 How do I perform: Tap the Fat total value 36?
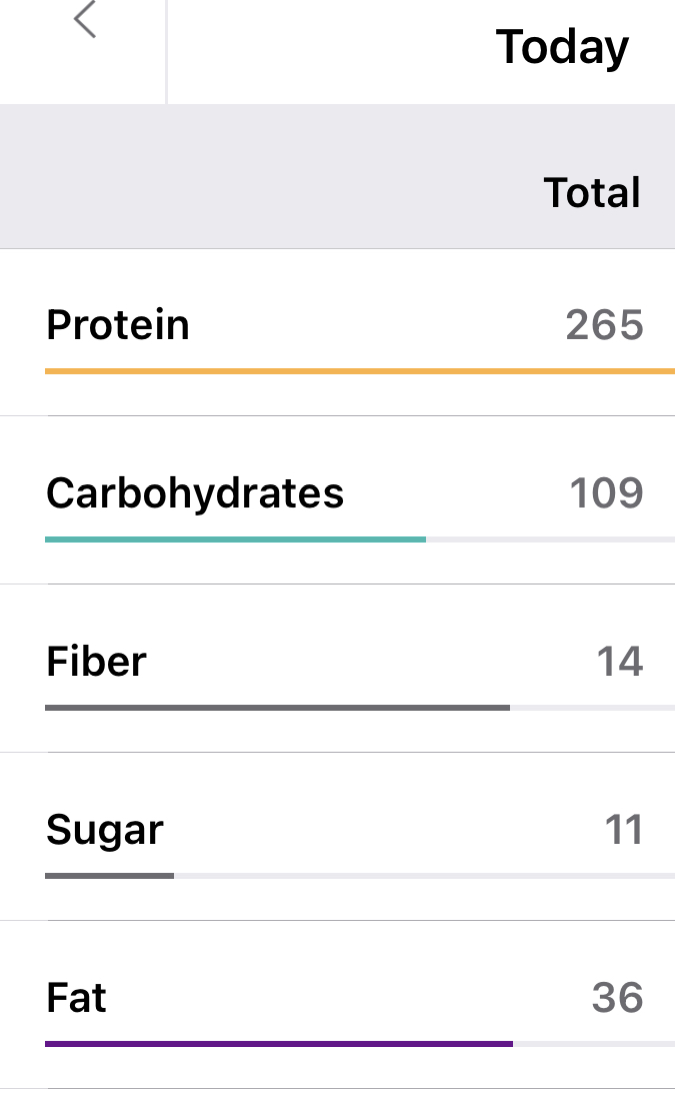coord(617,998)
